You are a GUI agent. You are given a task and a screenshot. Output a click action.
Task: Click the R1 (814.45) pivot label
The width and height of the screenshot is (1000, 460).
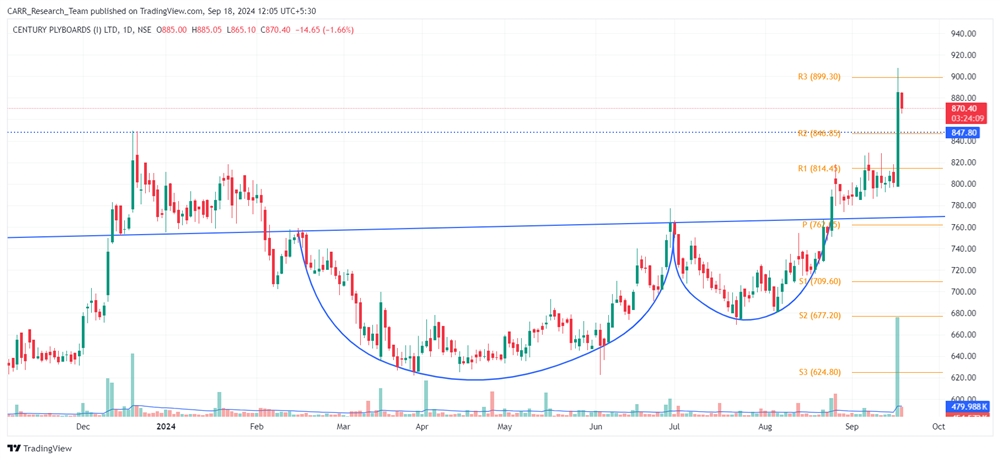point(819,168)
